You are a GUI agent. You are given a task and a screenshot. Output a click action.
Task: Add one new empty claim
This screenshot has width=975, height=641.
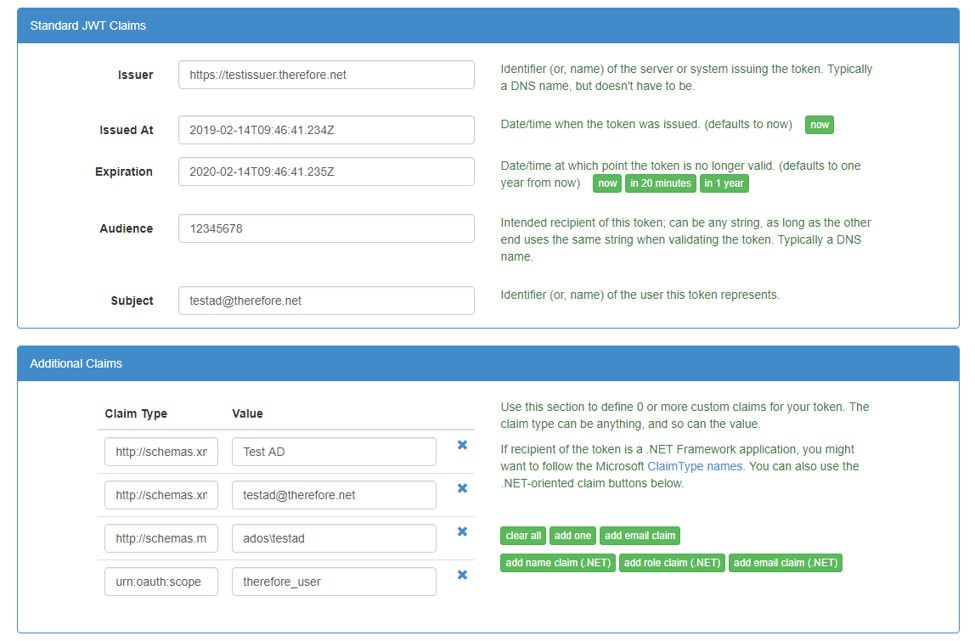572,535
